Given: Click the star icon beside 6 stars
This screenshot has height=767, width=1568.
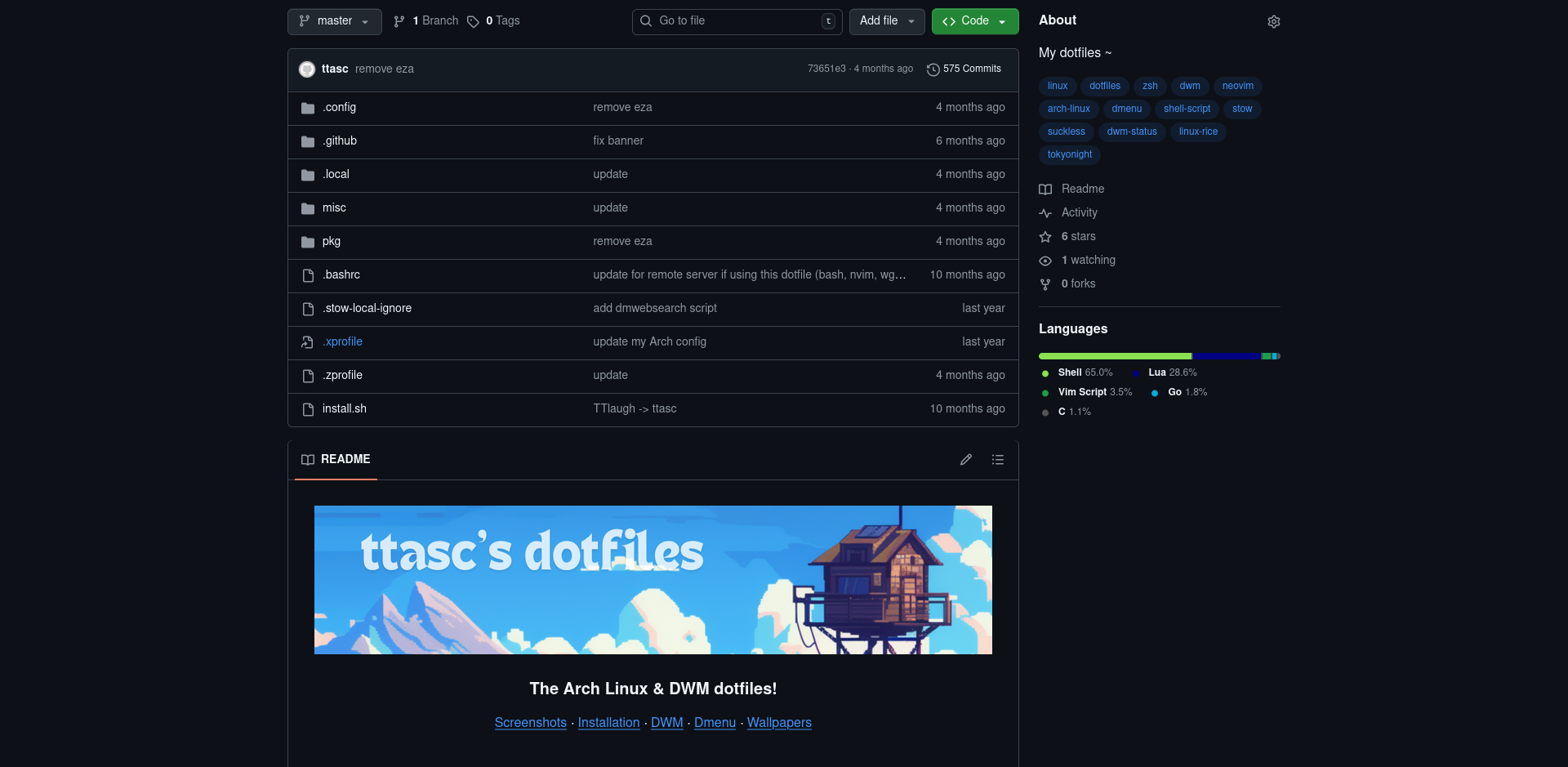Looking at the screenshot, I should 1045,237.
